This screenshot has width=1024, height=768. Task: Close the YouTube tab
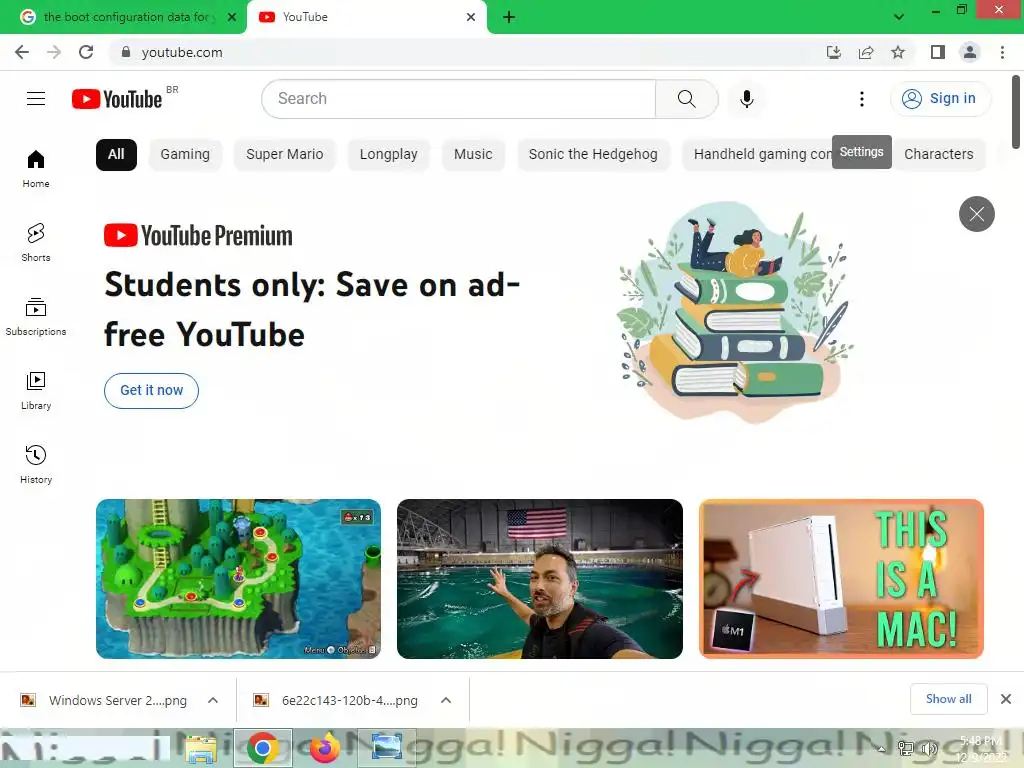coord(471,17)
